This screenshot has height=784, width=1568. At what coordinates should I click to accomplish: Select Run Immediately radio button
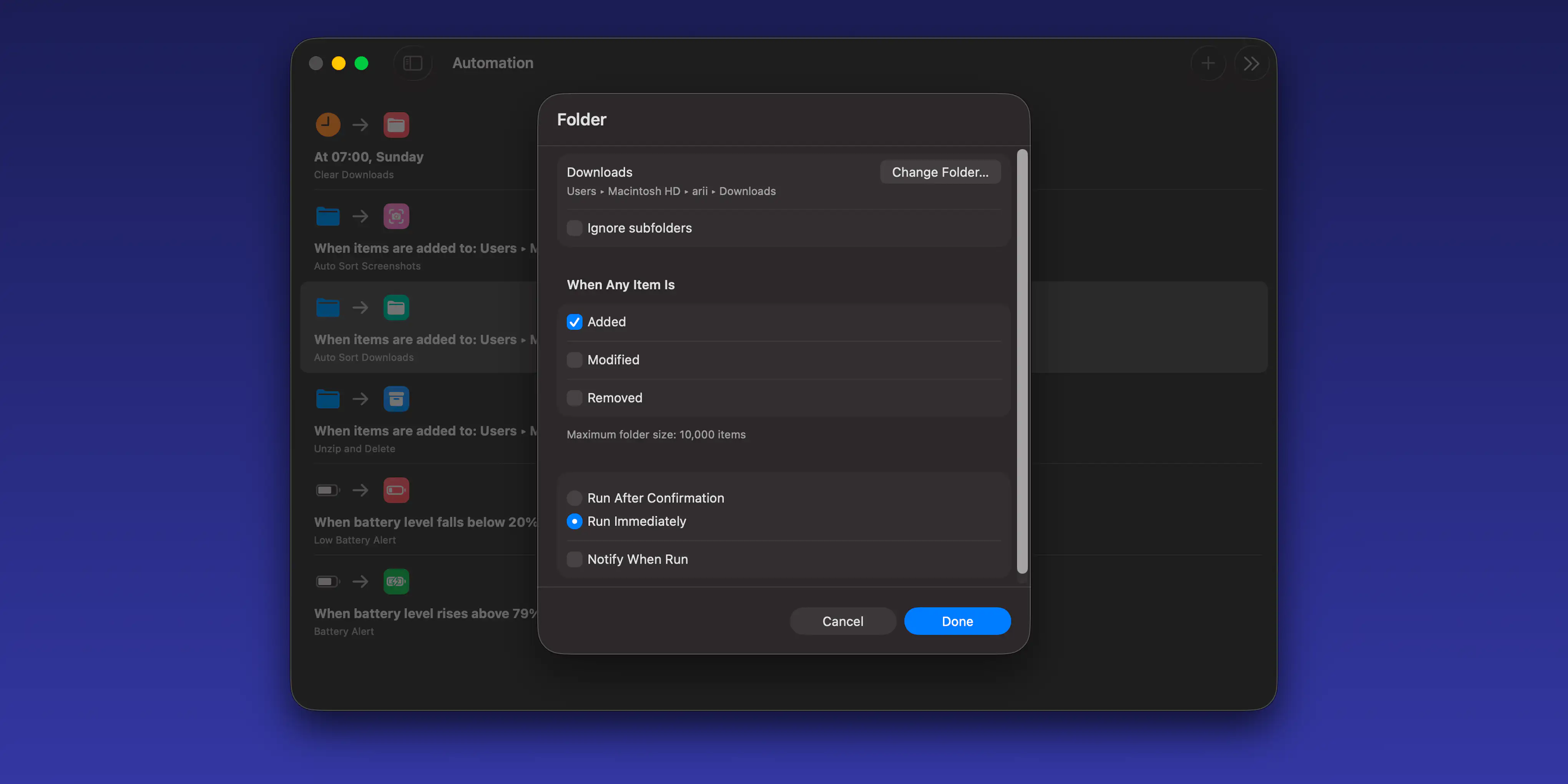pyautogui.click(x=574, y=521)
